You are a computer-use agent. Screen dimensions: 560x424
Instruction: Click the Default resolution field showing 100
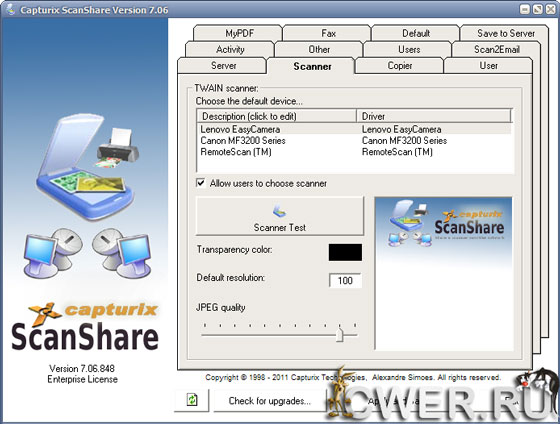tap(345, 280)
